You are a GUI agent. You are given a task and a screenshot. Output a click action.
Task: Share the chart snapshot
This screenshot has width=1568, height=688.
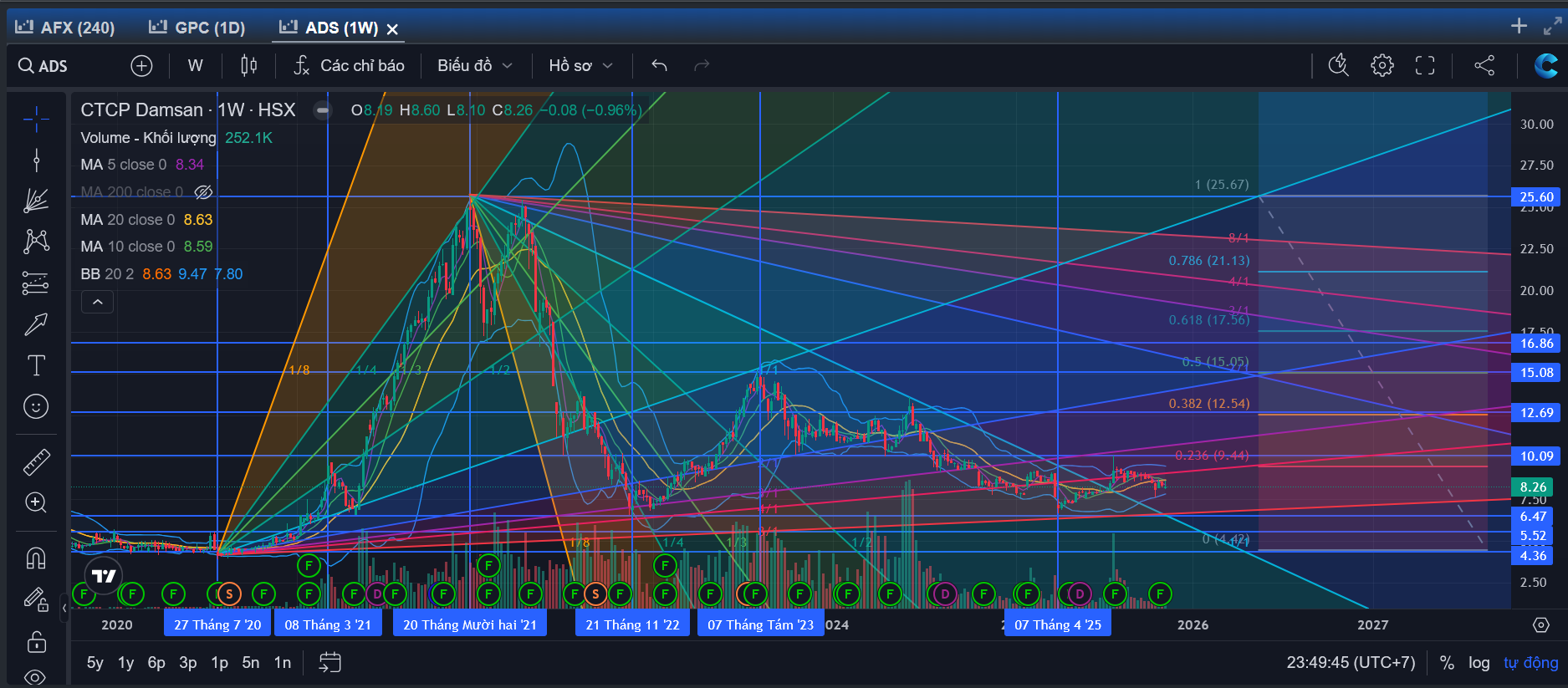tap(1484, 65)
